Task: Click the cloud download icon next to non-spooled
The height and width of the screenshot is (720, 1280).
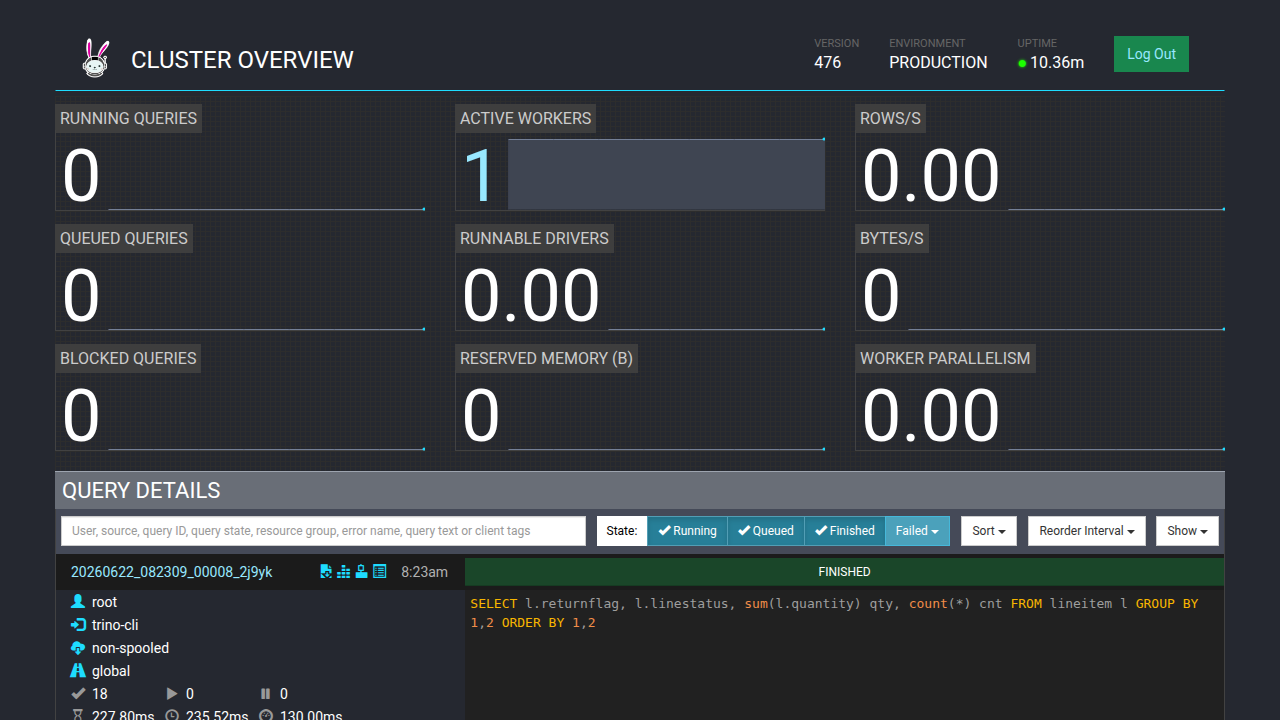Action: point(78,648)
